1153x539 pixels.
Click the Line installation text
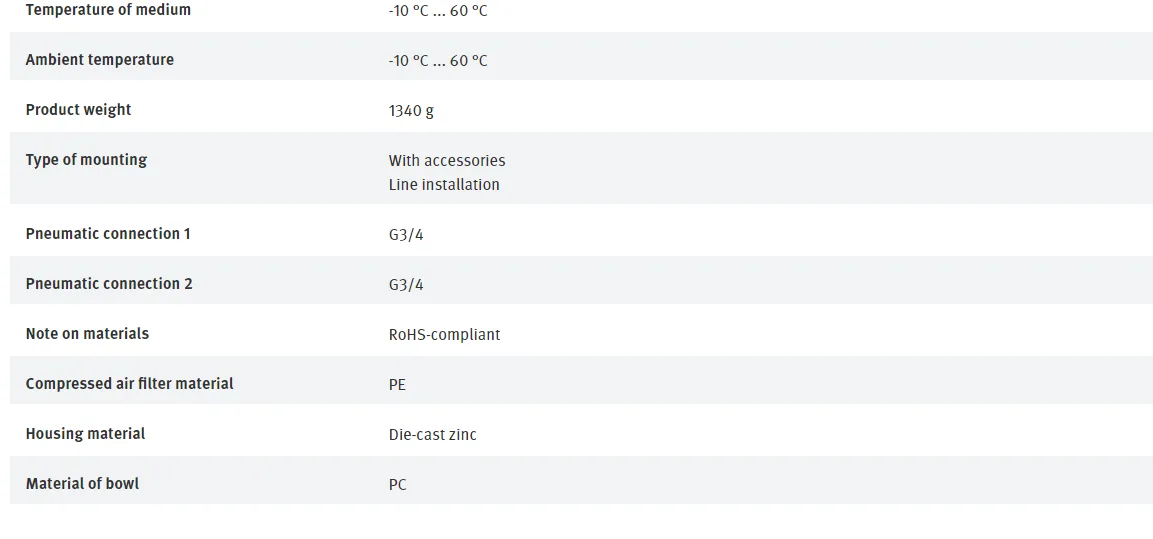coord(444,185)
